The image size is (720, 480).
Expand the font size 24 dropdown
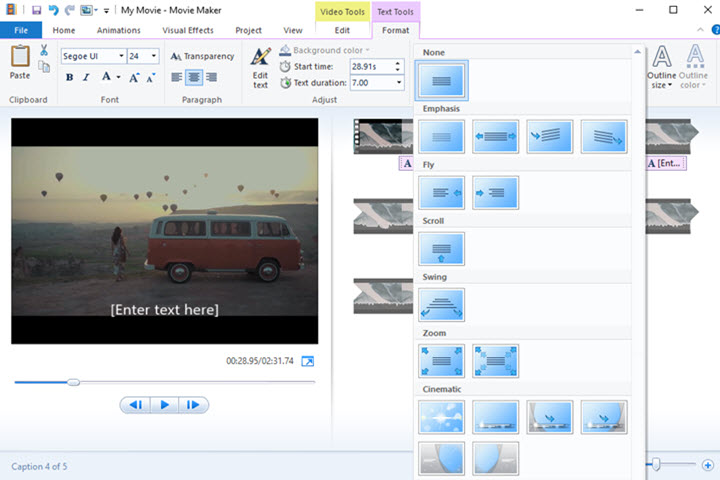pyautogui.click(x=154, y=56)
